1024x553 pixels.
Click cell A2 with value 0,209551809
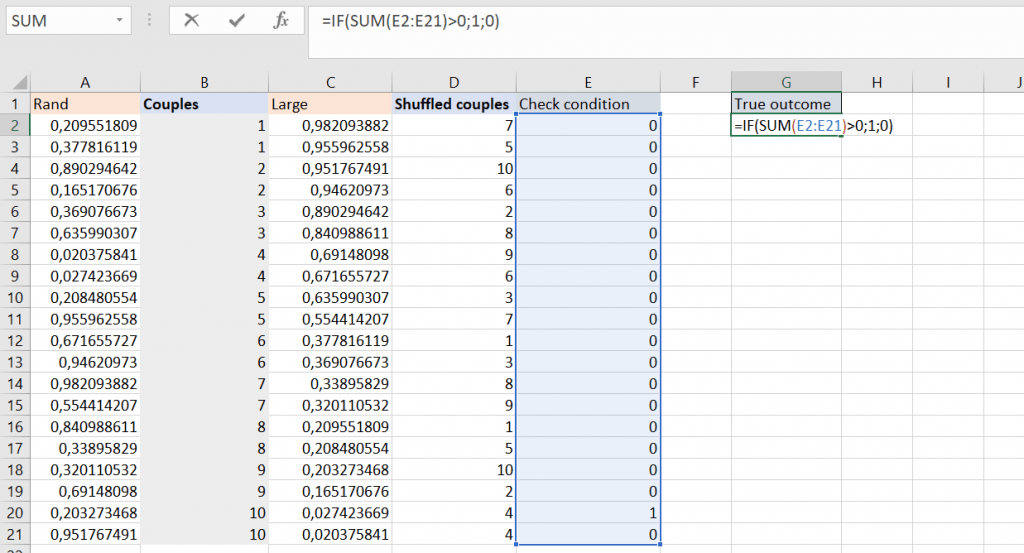(85, 126)
